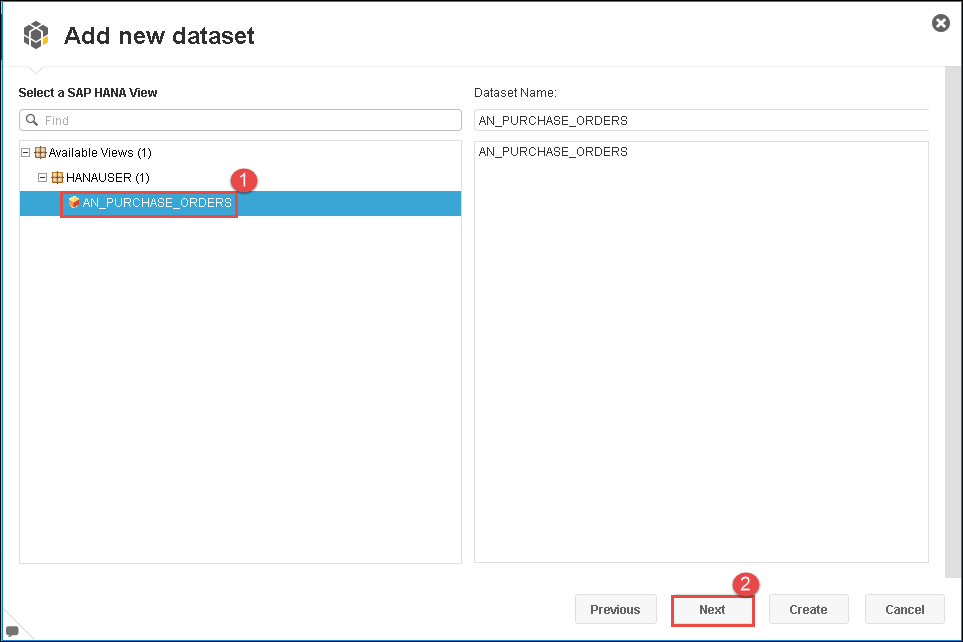This screenshot has height=642, width=963.
Task: Click into the Dataset Name text field
Action: click(x=700, y=121)
